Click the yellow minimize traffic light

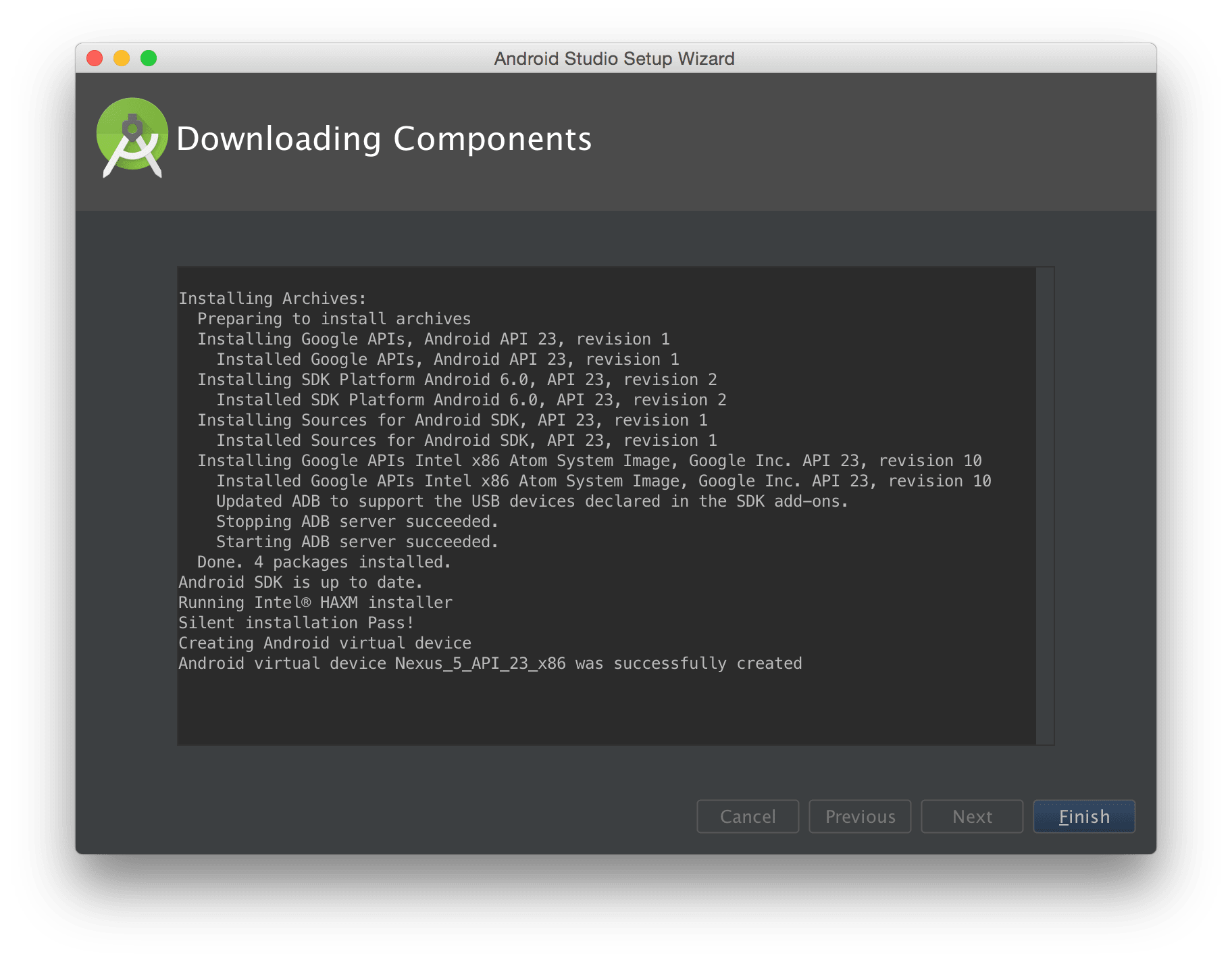122,59
